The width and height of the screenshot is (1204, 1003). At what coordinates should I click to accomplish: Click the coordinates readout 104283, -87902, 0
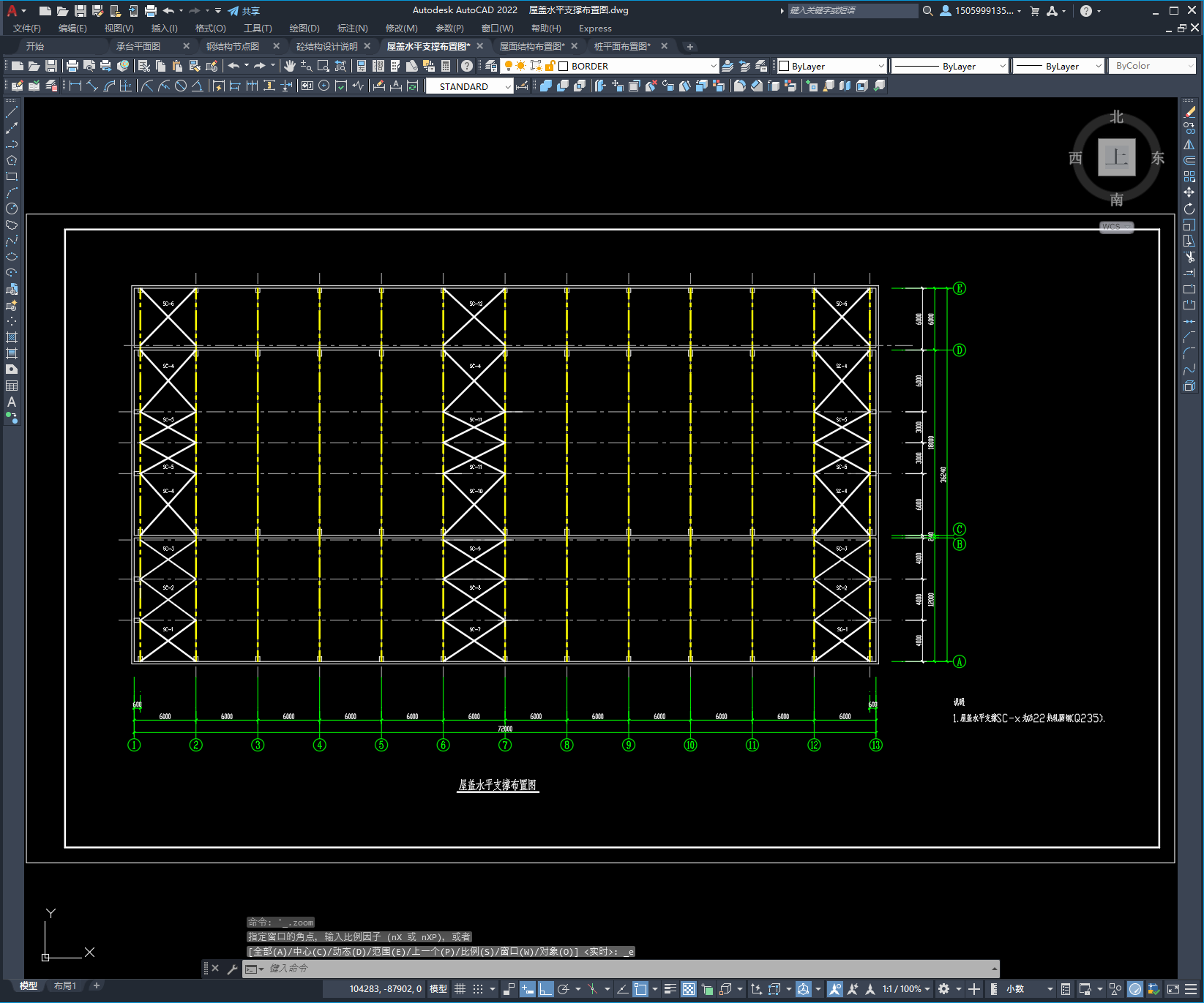[386, 989]
